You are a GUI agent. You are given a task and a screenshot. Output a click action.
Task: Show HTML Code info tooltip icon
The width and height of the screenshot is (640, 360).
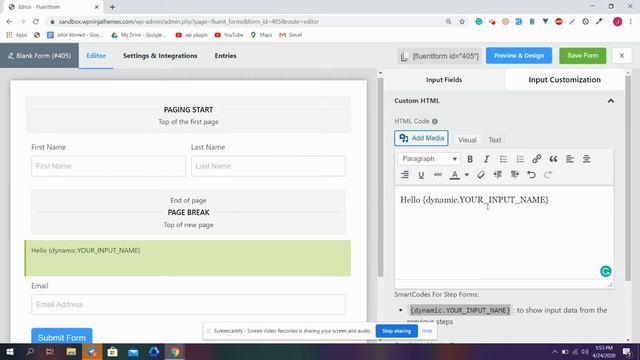click(435, 121)
